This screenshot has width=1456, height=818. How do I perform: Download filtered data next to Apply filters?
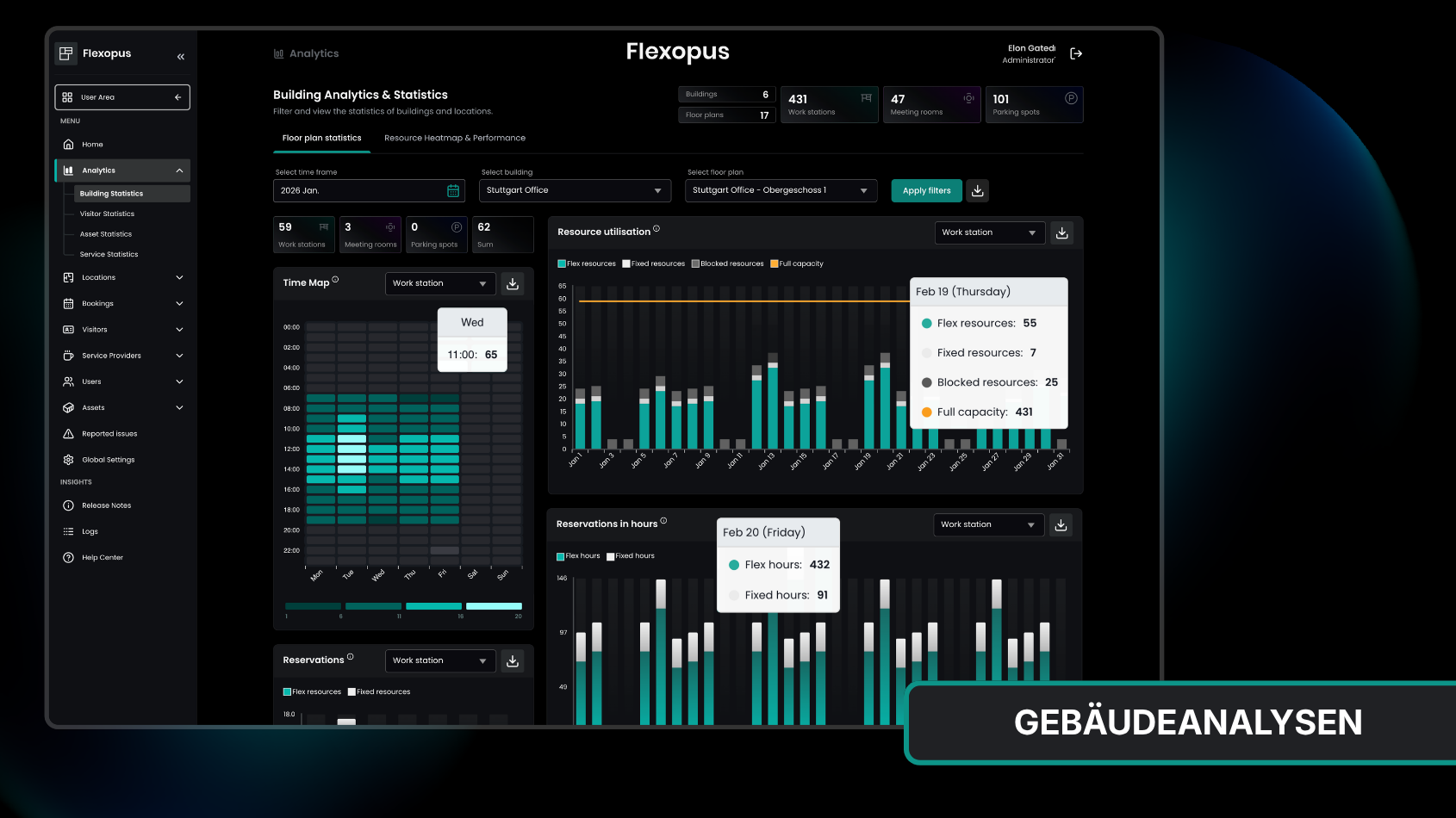point(977,191)
